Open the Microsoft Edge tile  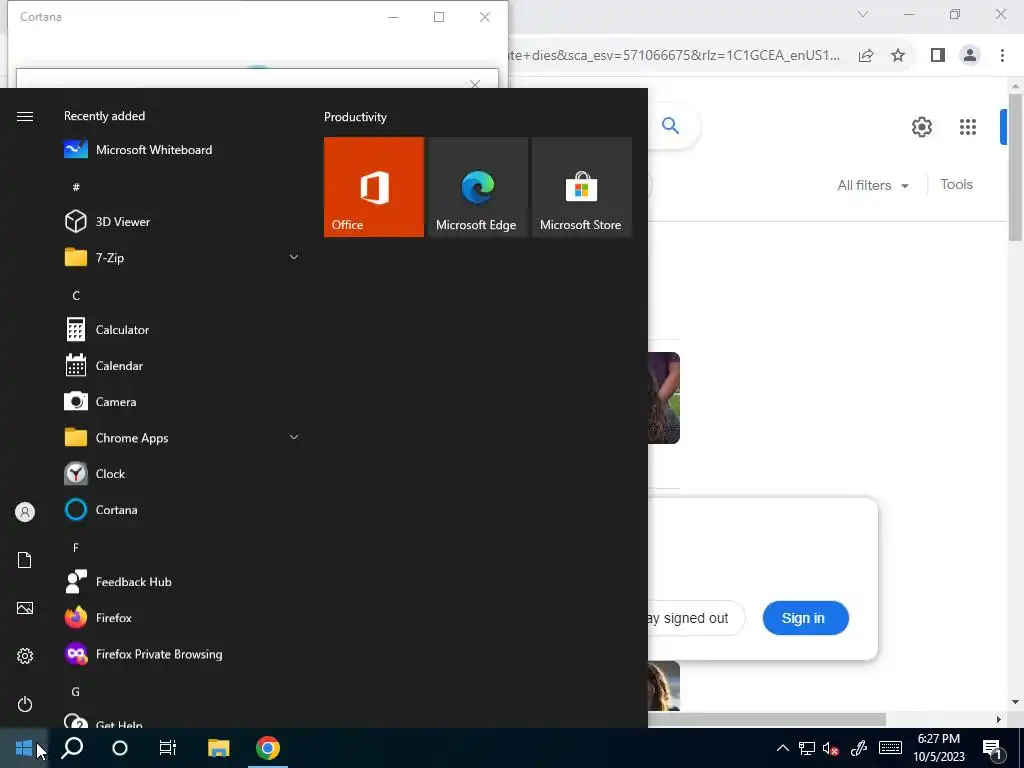[477, 187]
